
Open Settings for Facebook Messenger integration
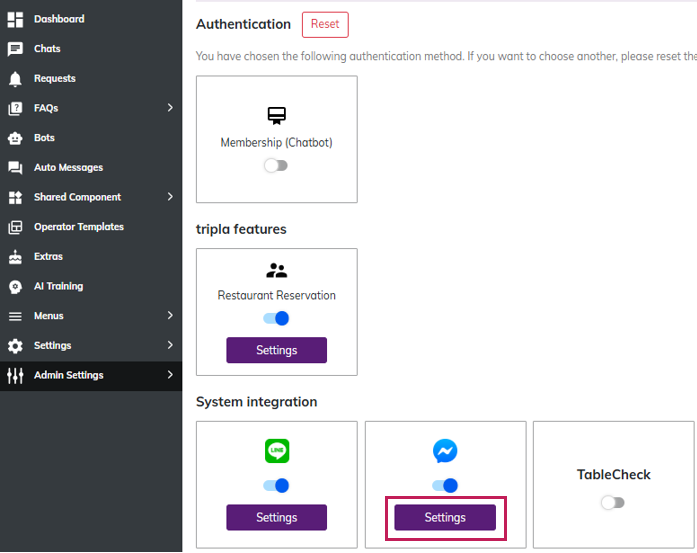point(445,517)
